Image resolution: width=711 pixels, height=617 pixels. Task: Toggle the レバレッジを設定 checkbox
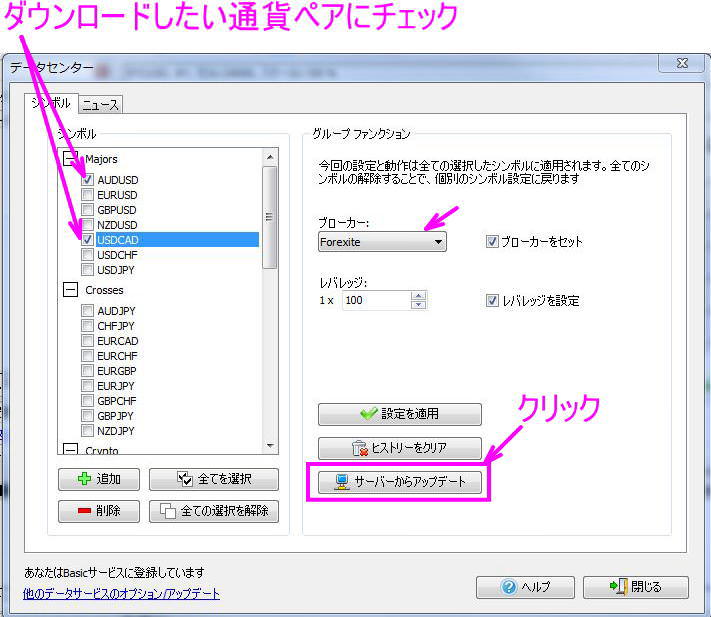[x=492, y=301]
